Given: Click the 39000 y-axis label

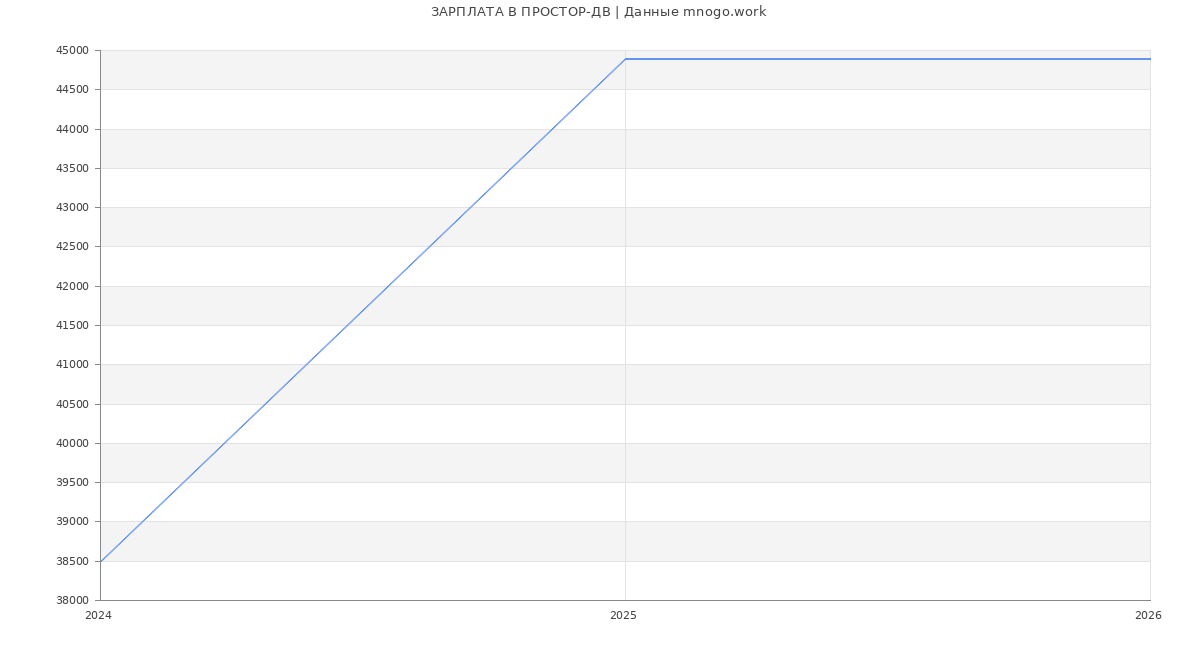Looking at the screenshot, I should pos(72,522).
